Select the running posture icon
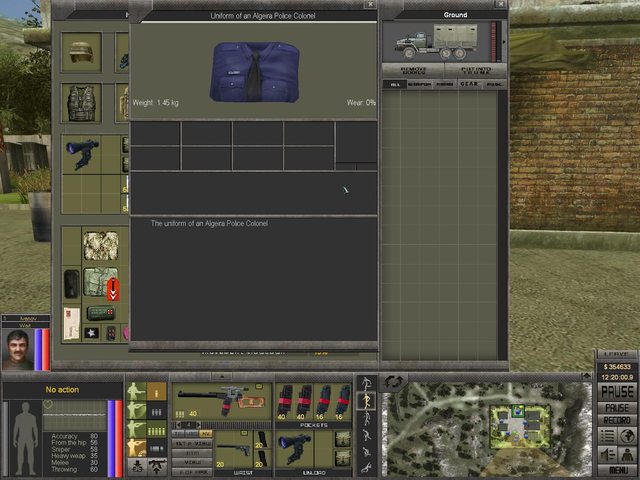The width and height of the screenshot is (640, 480). click(366, 384)
